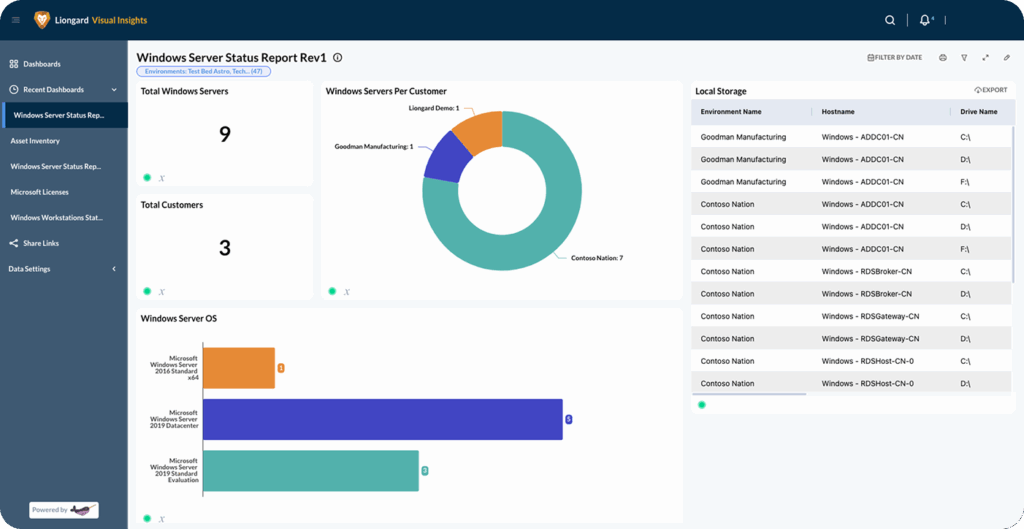
Task: Edit the dashboard with the pencil icon
Action: click(x=1007, y=58)
